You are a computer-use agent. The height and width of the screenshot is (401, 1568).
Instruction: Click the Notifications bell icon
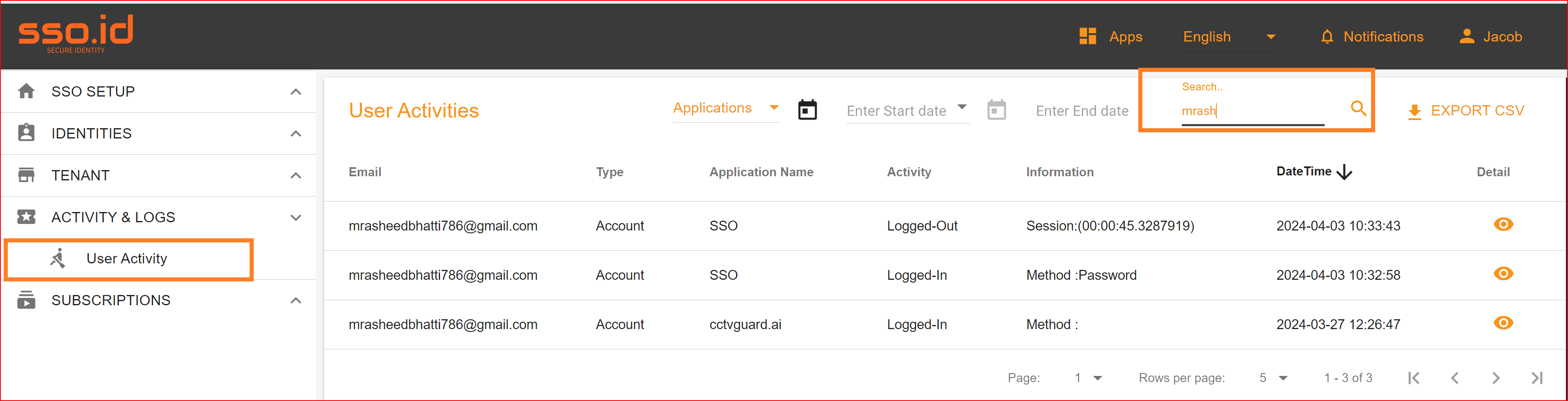(1327, 37)
